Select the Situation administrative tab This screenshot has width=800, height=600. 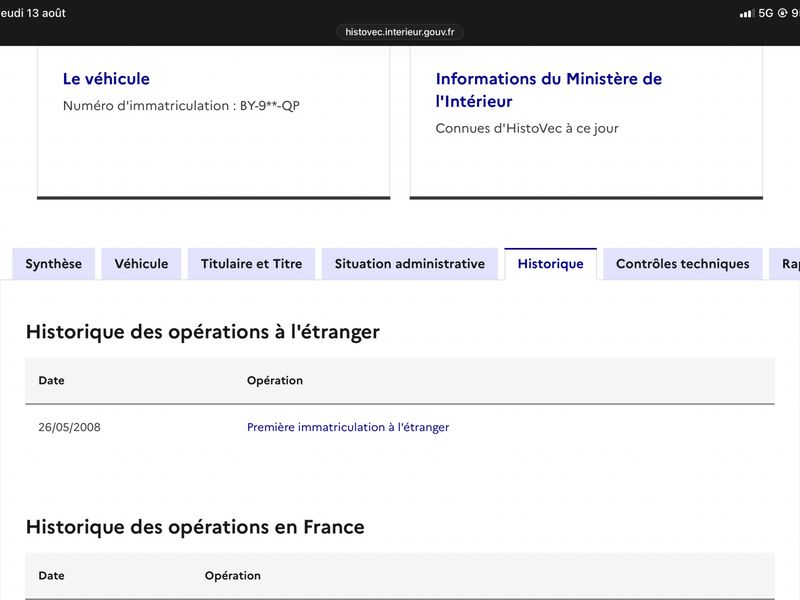click(x=410, y=264)
